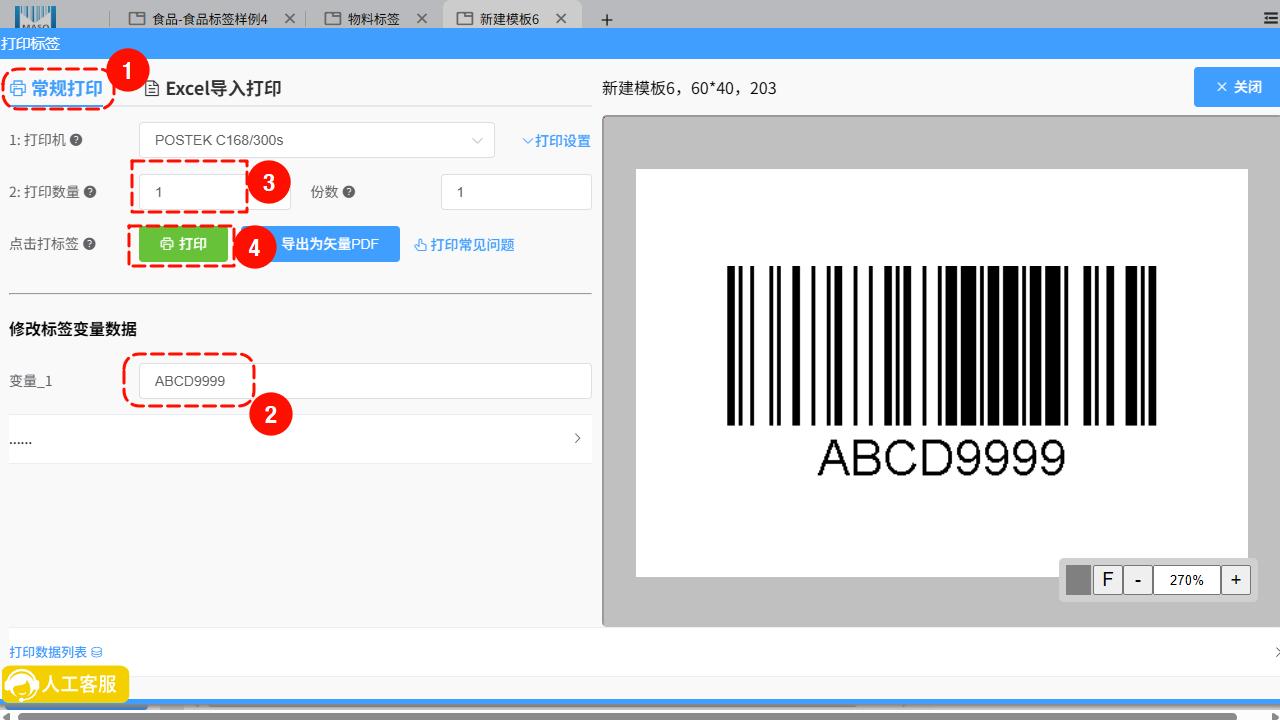Expand the "......" row chevron

pos(577,439)
